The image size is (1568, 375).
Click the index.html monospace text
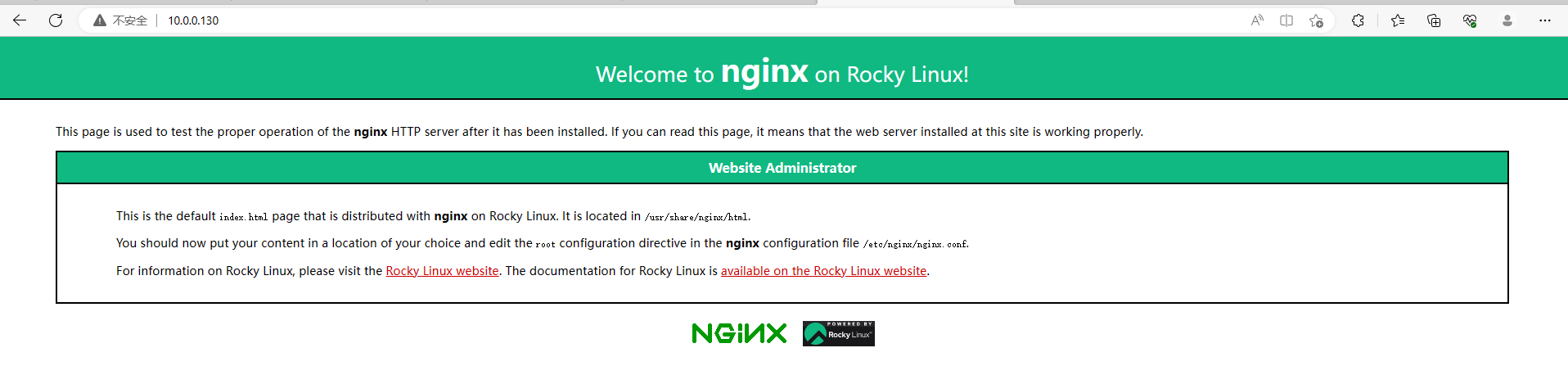click(243, 217)
